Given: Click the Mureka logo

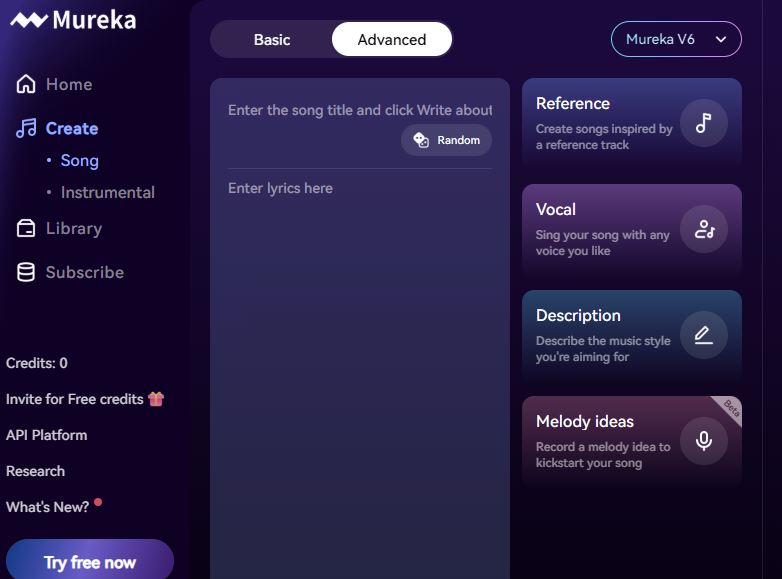Looking at the screenshot, I should coord(73,19).
